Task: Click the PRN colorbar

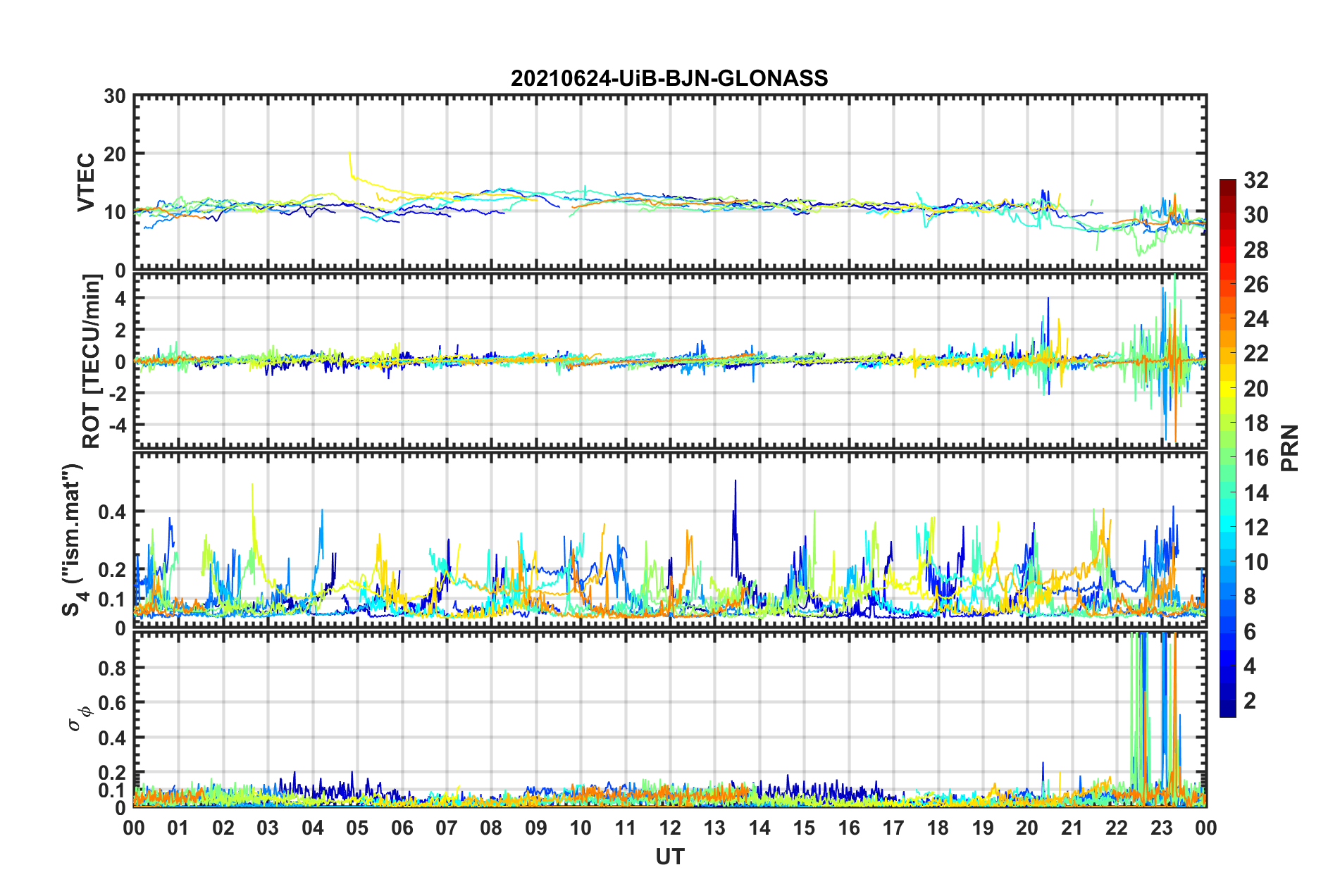Action: (1227, 448)
